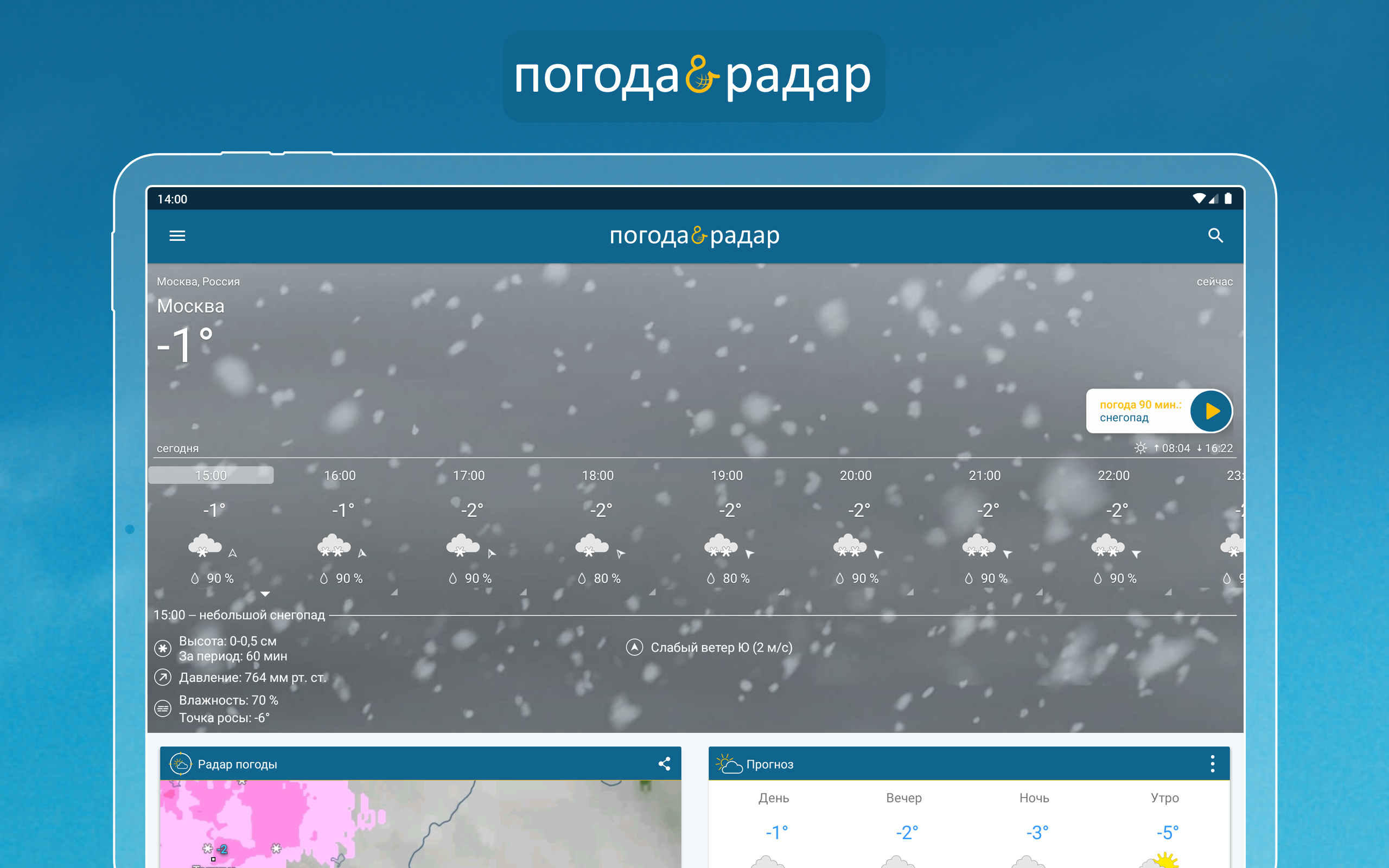The width and height of the screenshot is (1389, 868).
Task: Play the 90 min weather radar
Action: pyautogui.click(x=1211, y=411)
